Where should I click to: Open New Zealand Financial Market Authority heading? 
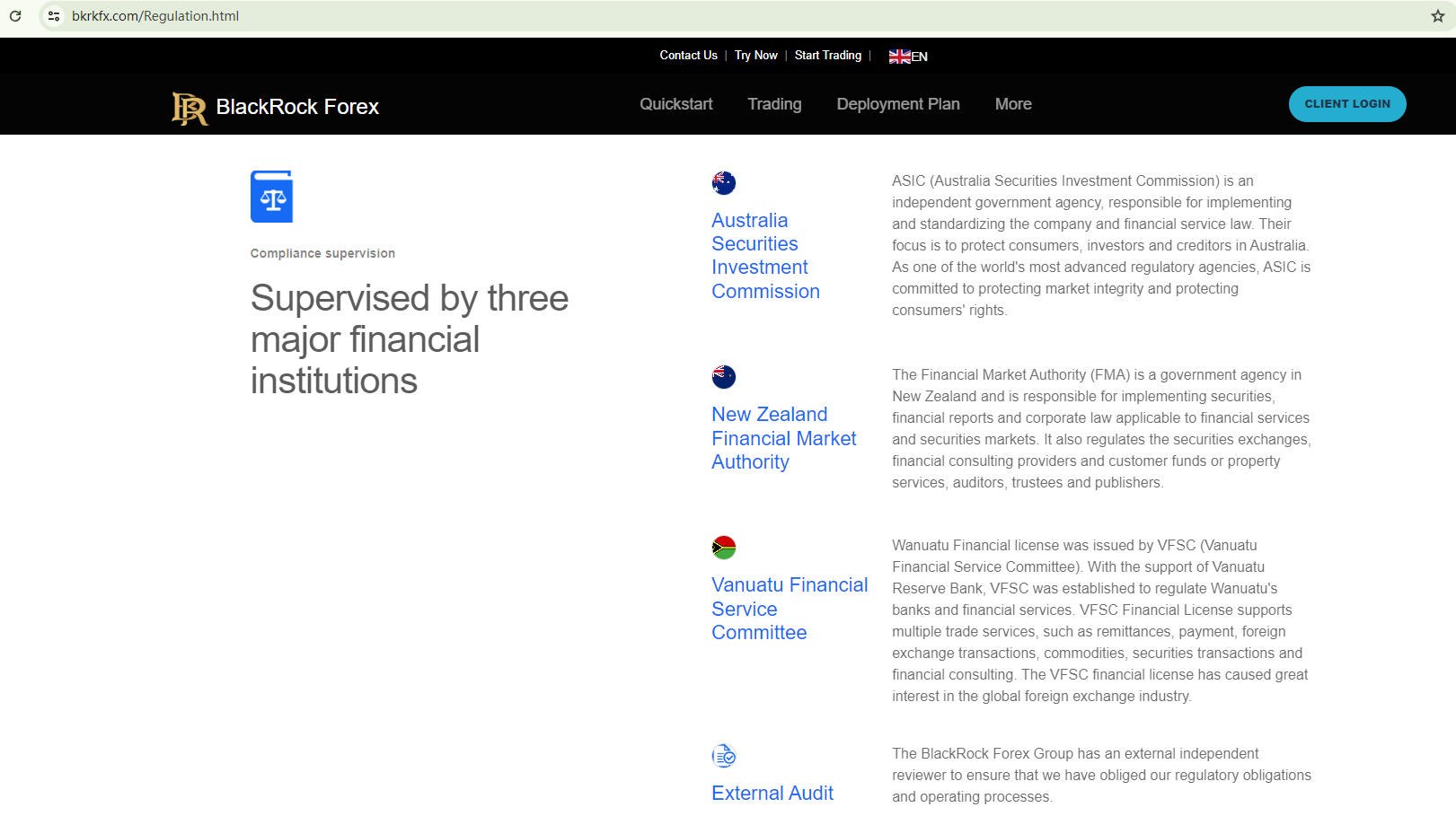tap(784, 438)
